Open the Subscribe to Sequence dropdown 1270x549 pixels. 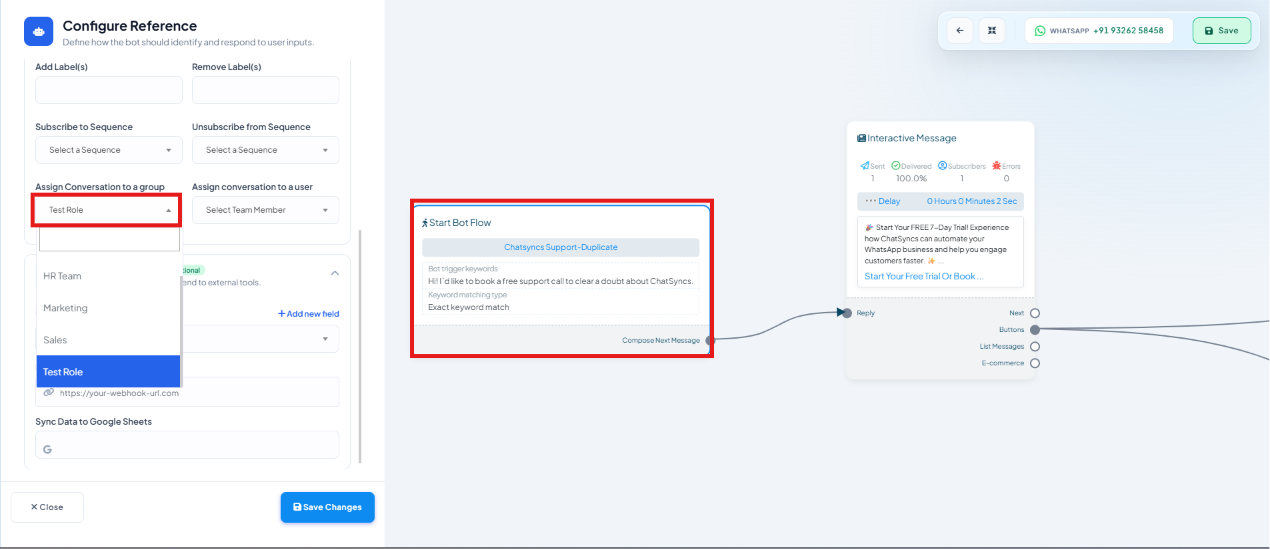point(109,150)
